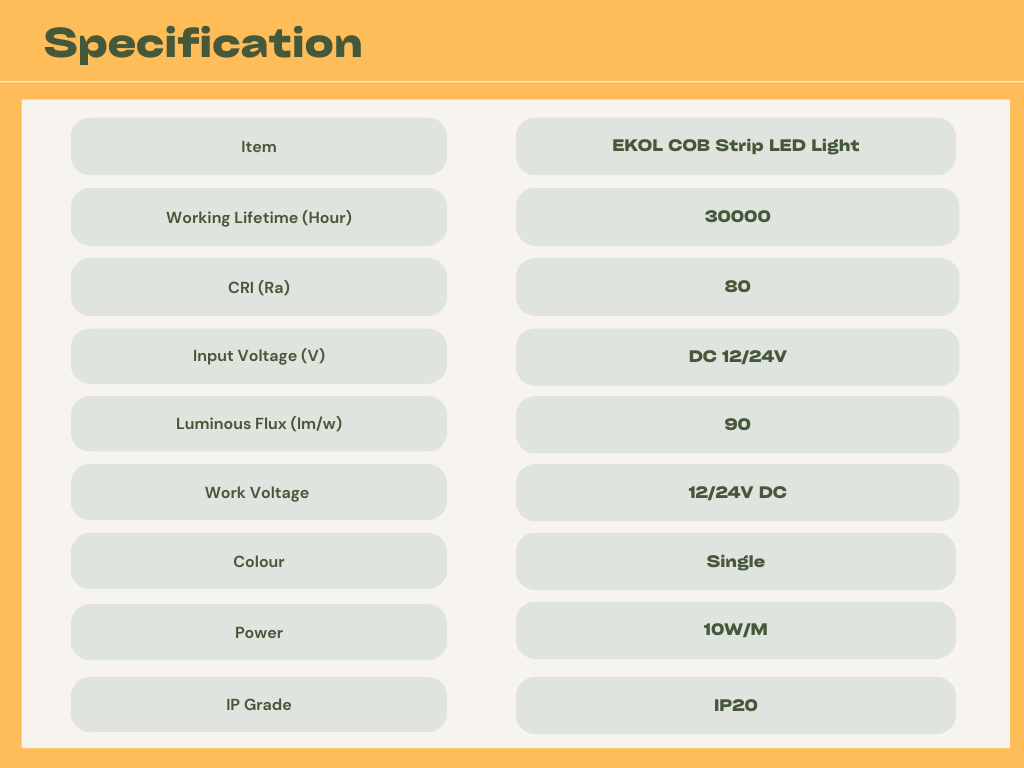This screenshot has width=1024, height=768.
Task: Click the IP20 value cell
Action: coord(735,705)
